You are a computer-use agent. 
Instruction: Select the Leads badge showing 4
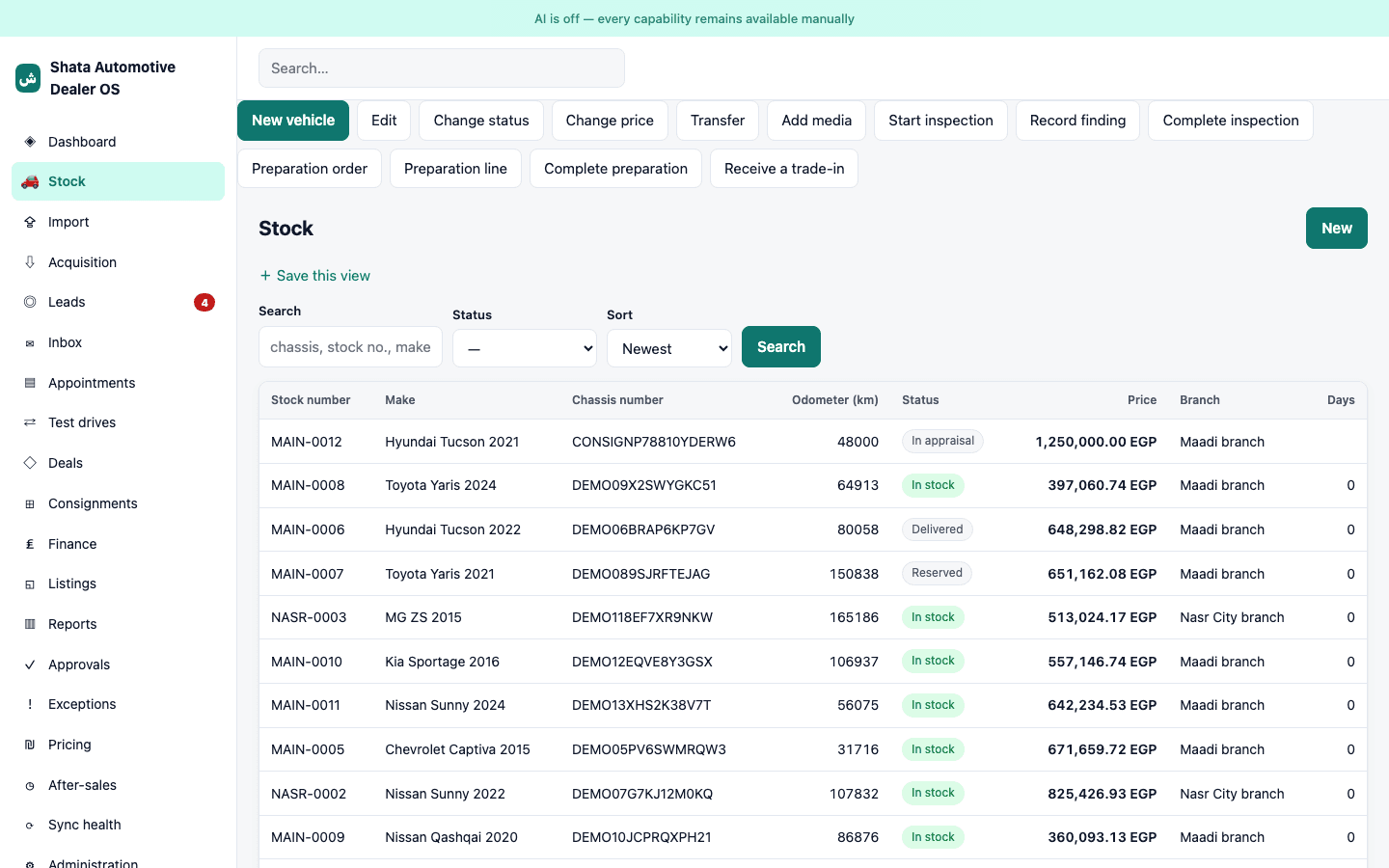point(204,302)
